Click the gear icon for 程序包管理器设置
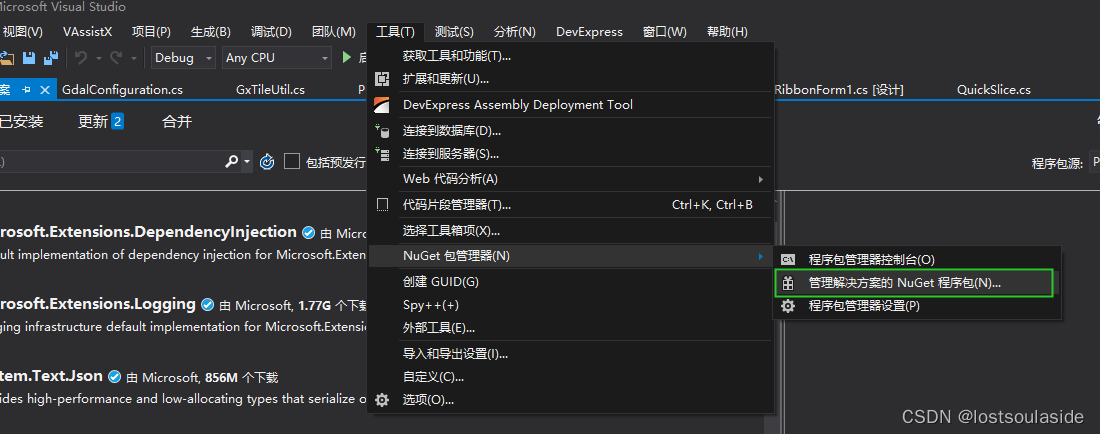 point(788,306)
